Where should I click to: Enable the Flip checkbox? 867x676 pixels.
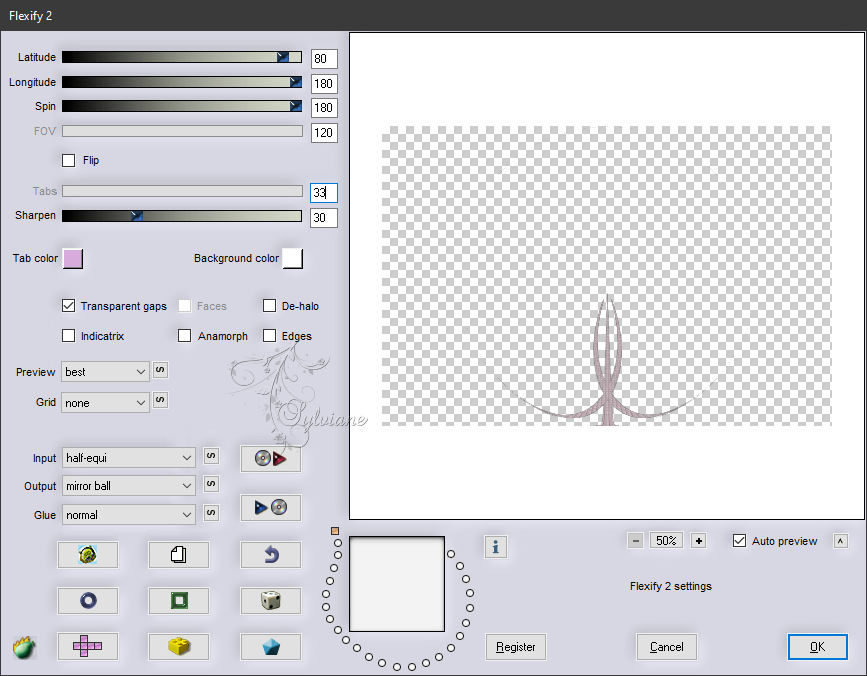pyautogui.click(x=69, y=160)
